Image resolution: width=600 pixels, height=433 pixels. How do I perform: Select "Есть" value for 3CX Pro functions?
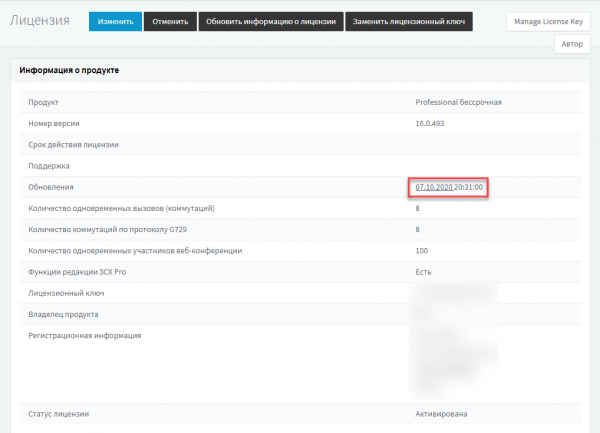[423, 272]
